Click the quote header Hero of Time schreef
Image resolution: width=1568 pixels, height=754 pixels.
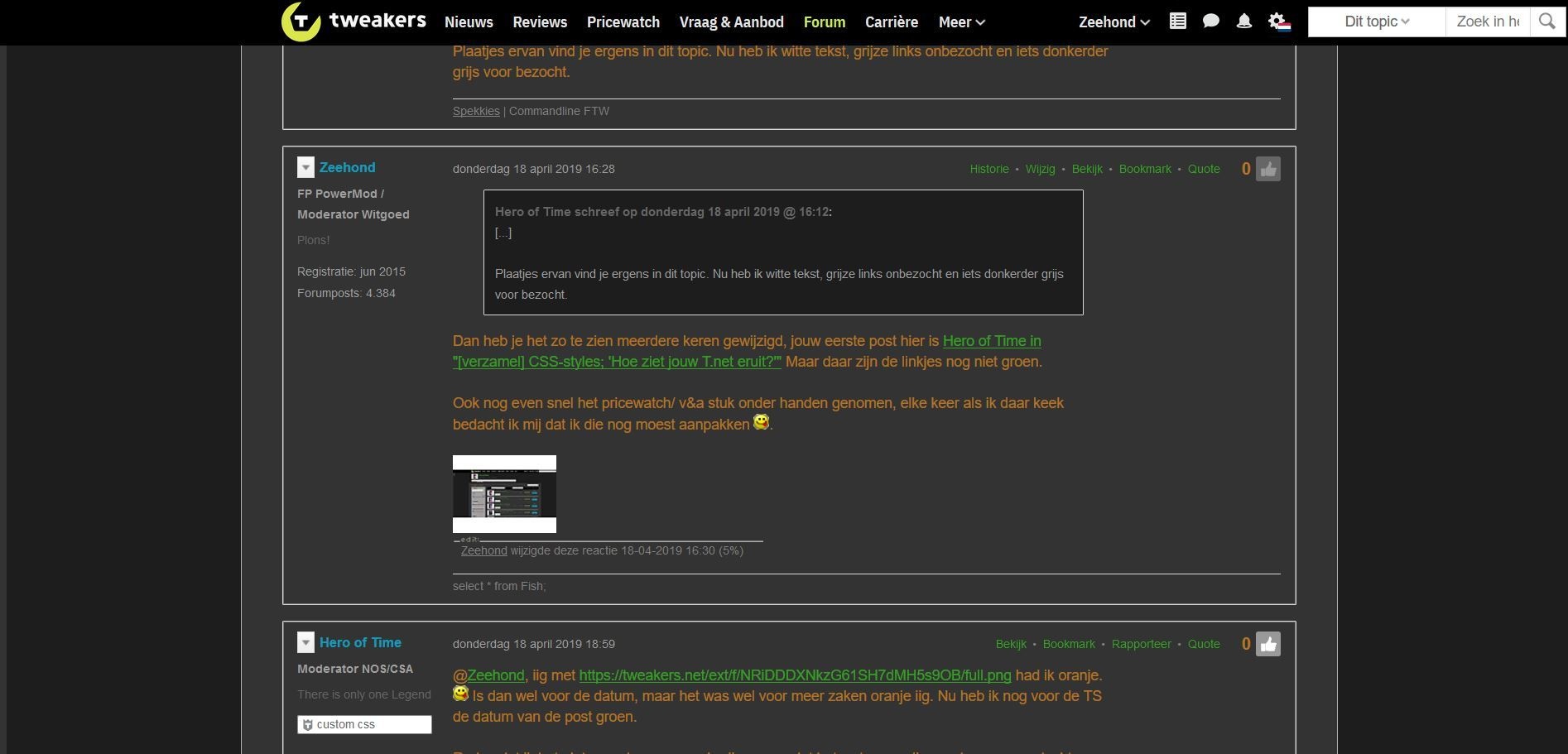click(663, 212)
